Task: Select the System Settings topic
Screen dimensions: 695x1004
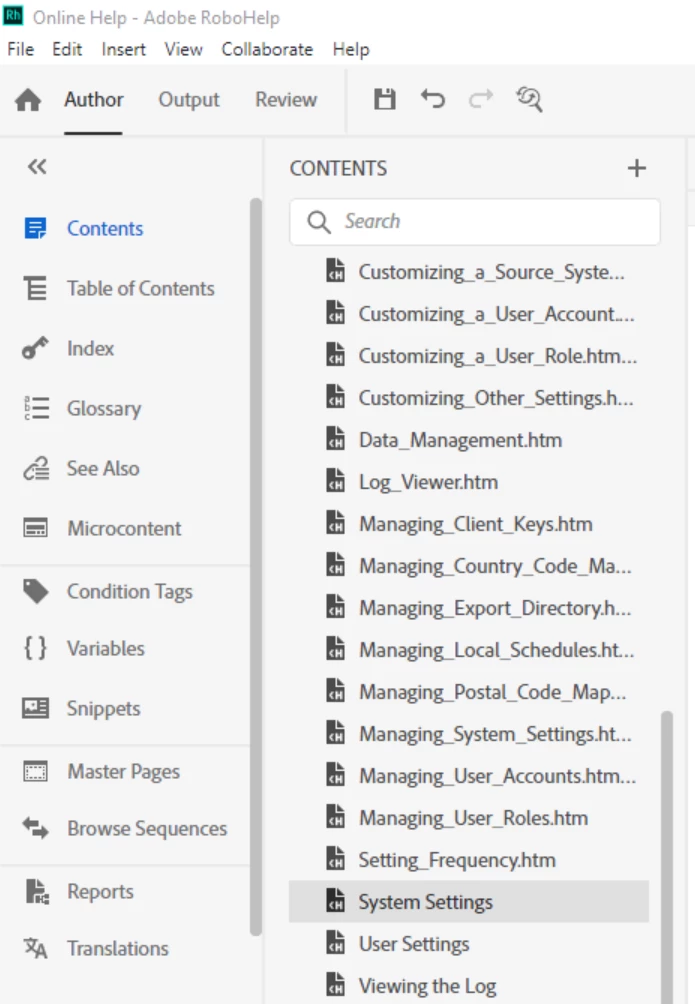Action: tap(469, 902)
